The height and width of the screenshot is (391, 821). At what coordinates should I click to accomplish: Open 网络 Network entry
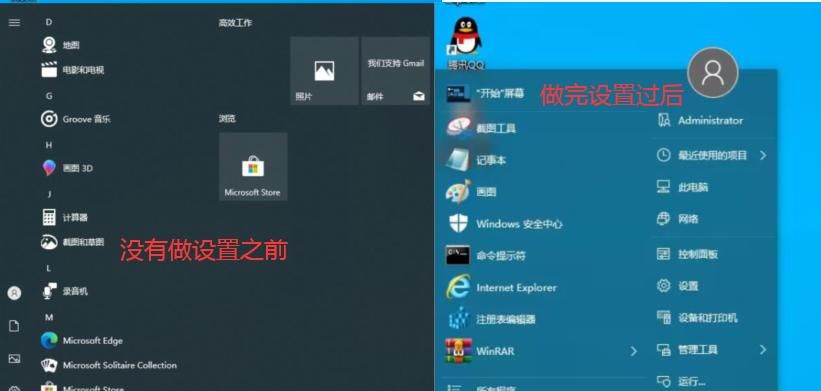click(688, 219)
